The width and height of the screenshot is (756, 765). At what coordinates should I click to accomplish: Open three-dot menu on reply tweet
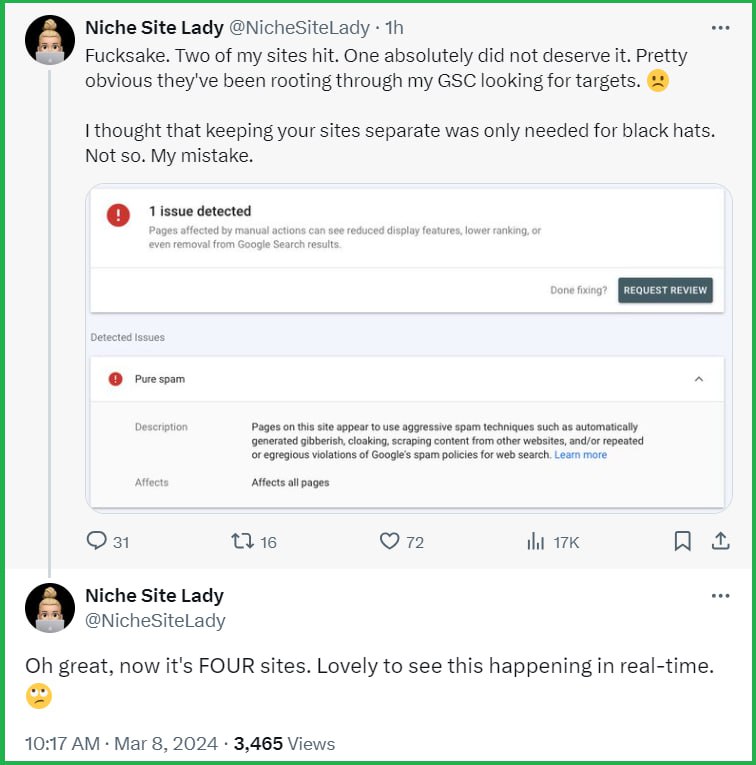click(x=720, y=596)
